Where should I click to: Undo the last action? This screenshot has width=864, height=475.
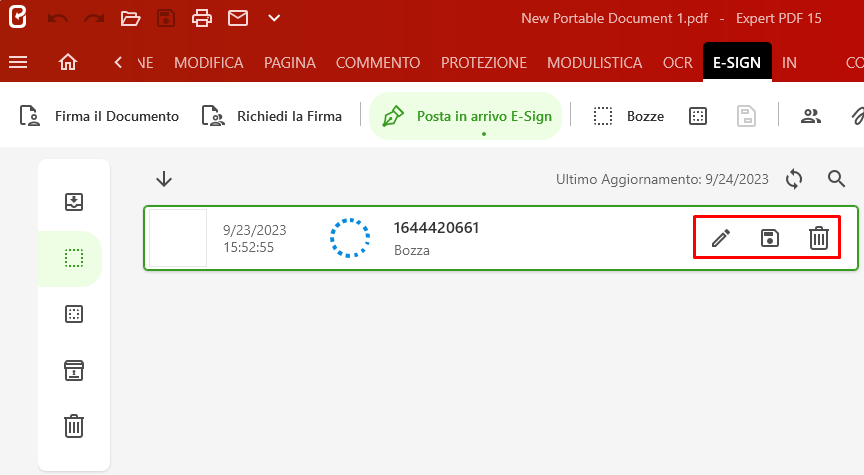pos(57,18)
